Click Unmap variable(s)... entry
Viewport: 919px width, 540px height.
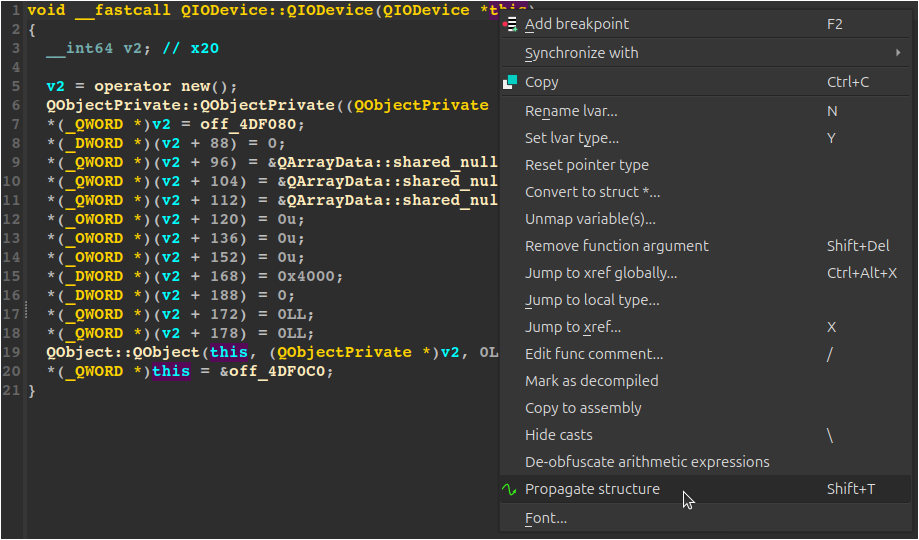click(x=590, y=219)
